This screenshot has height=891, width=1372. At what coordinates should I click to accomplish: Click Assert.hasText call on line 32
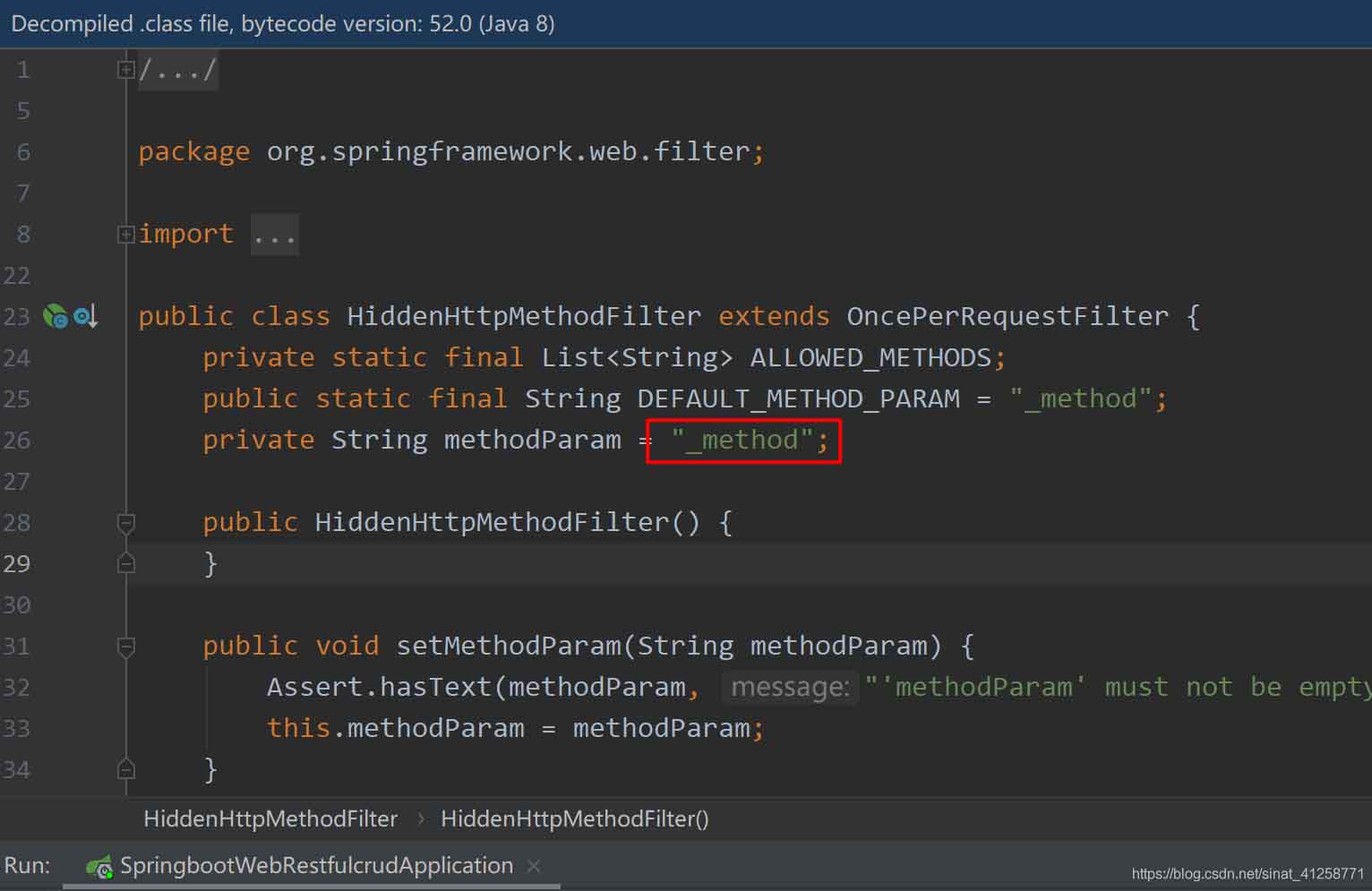click(x=381, y=687)
